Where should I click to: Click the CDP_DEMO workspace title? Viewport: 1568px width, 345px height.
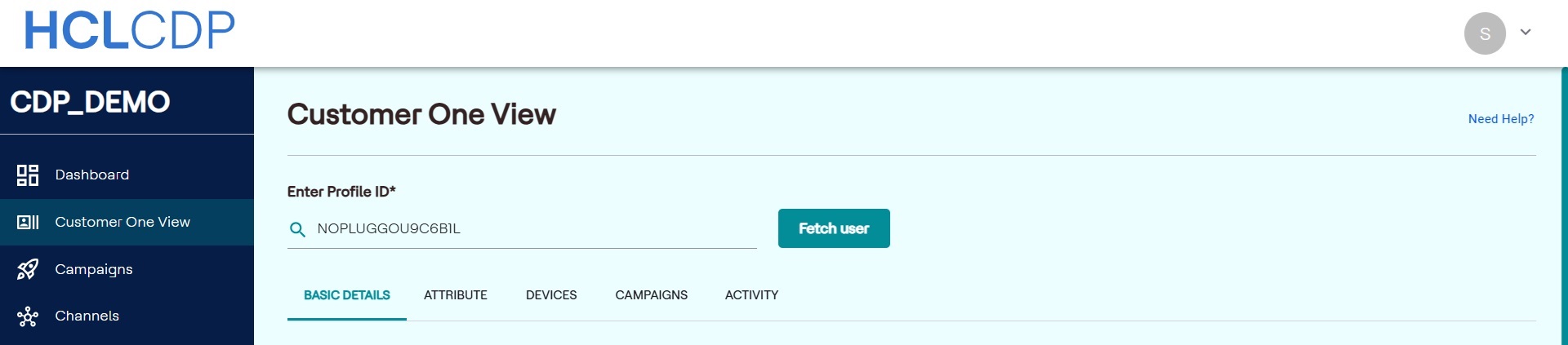(x=90, y=102)
